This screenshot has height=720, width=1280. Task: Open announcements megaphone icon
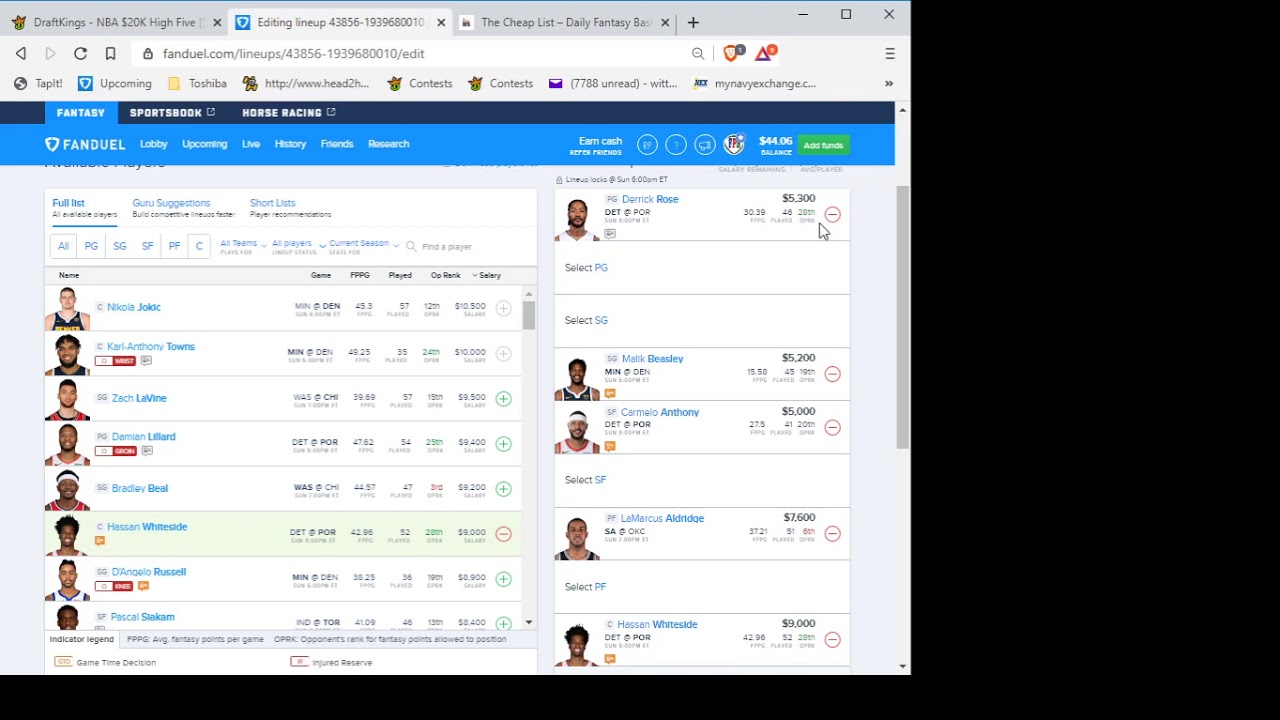coord(705,145)
